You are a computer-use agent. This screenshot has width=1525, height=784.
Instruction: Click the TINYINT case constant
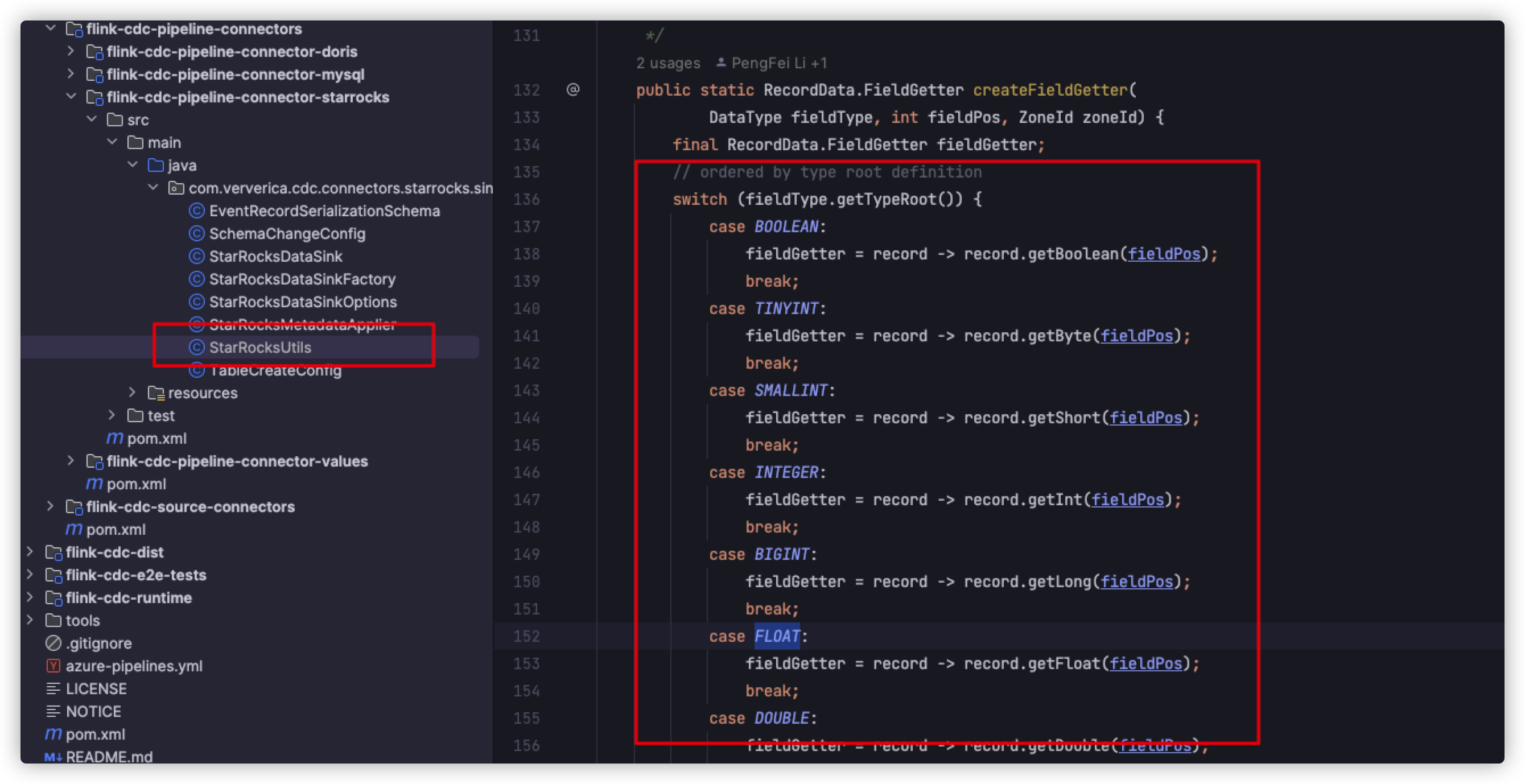click(786, 308)
